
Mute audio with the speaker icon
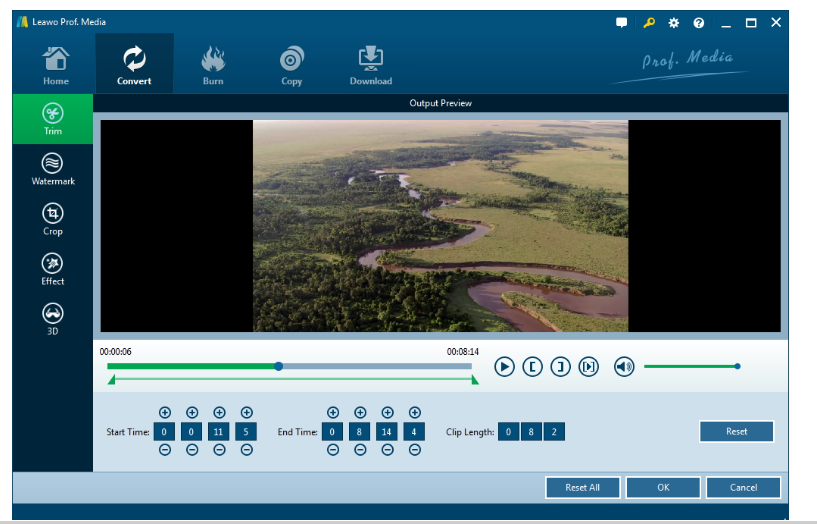point(624,367)
